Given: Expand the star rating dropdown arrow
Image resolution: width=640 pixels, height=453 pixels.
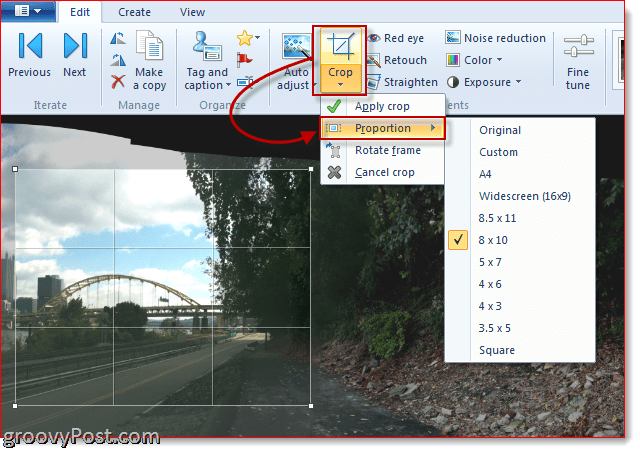Looking at the screenshot, I should 258,38.
